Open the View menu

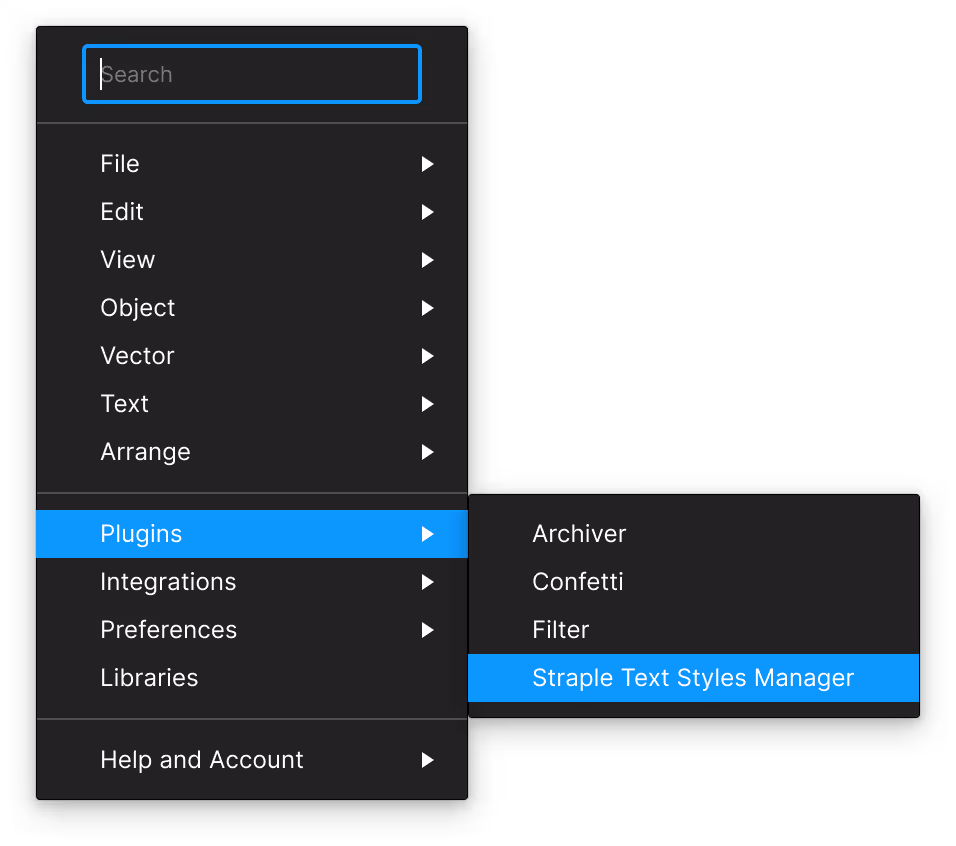252,260
